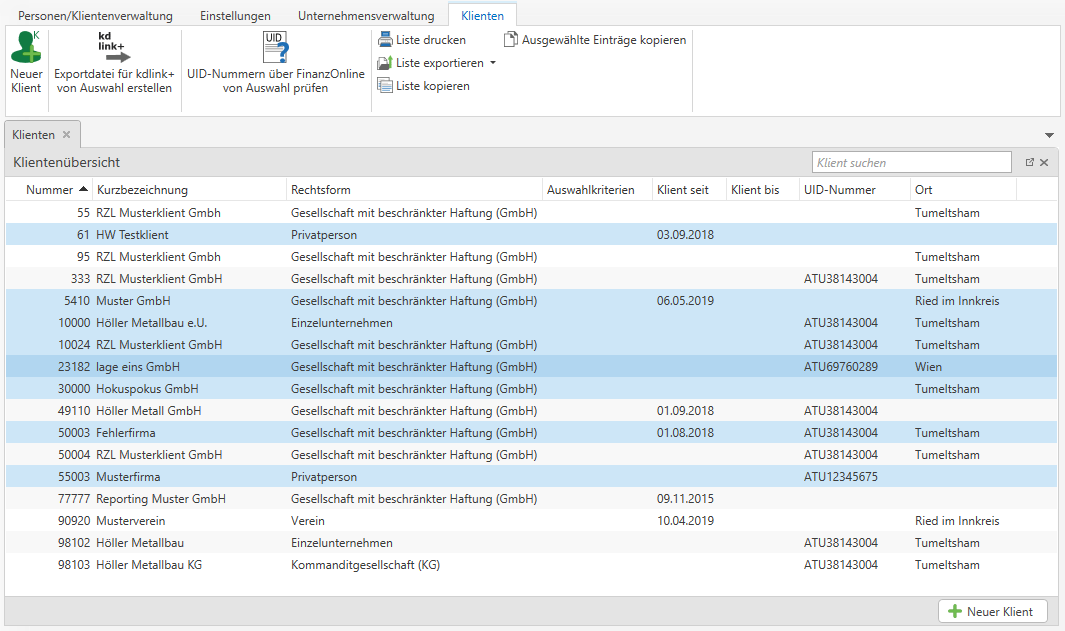Open the tab list dropdown arrow
This screenshot has height=631, width=1065.
coord(1049,135)
